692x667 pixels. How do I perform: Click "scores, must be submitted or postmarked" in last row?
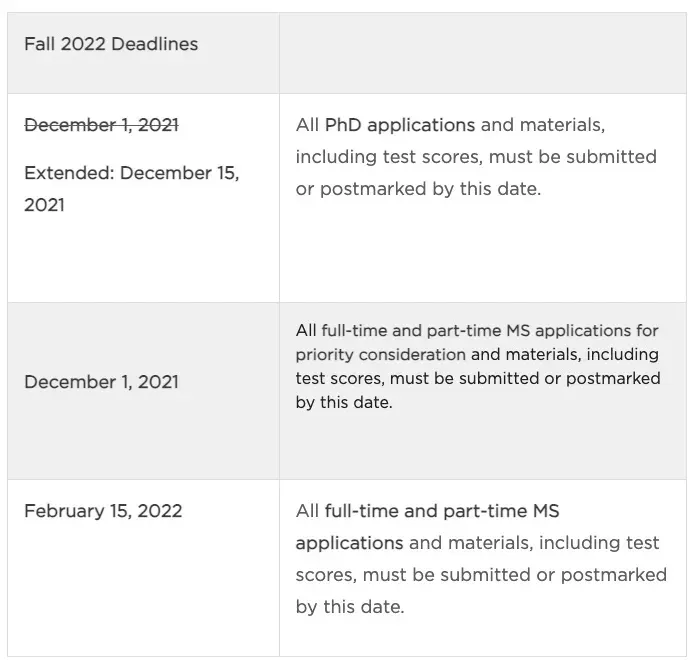click(x=481, y=575)
